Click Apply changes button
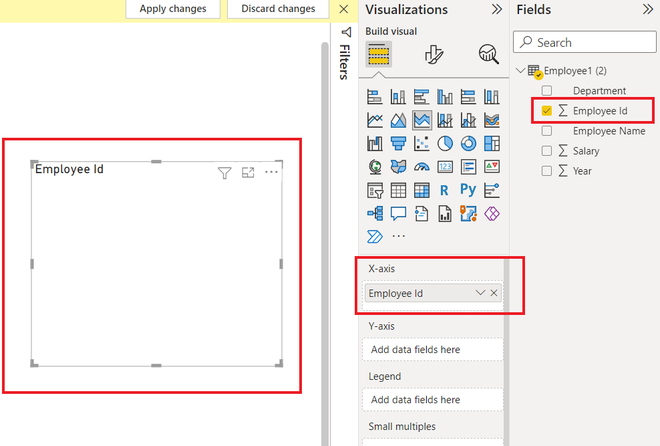Viewport: 660px width, 446px height. 173,8
